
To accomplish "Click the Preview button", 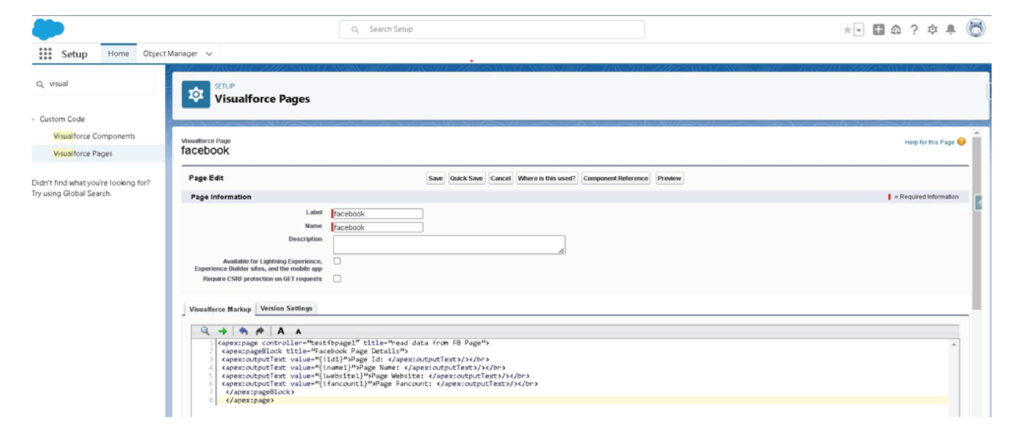I will 669,178.
